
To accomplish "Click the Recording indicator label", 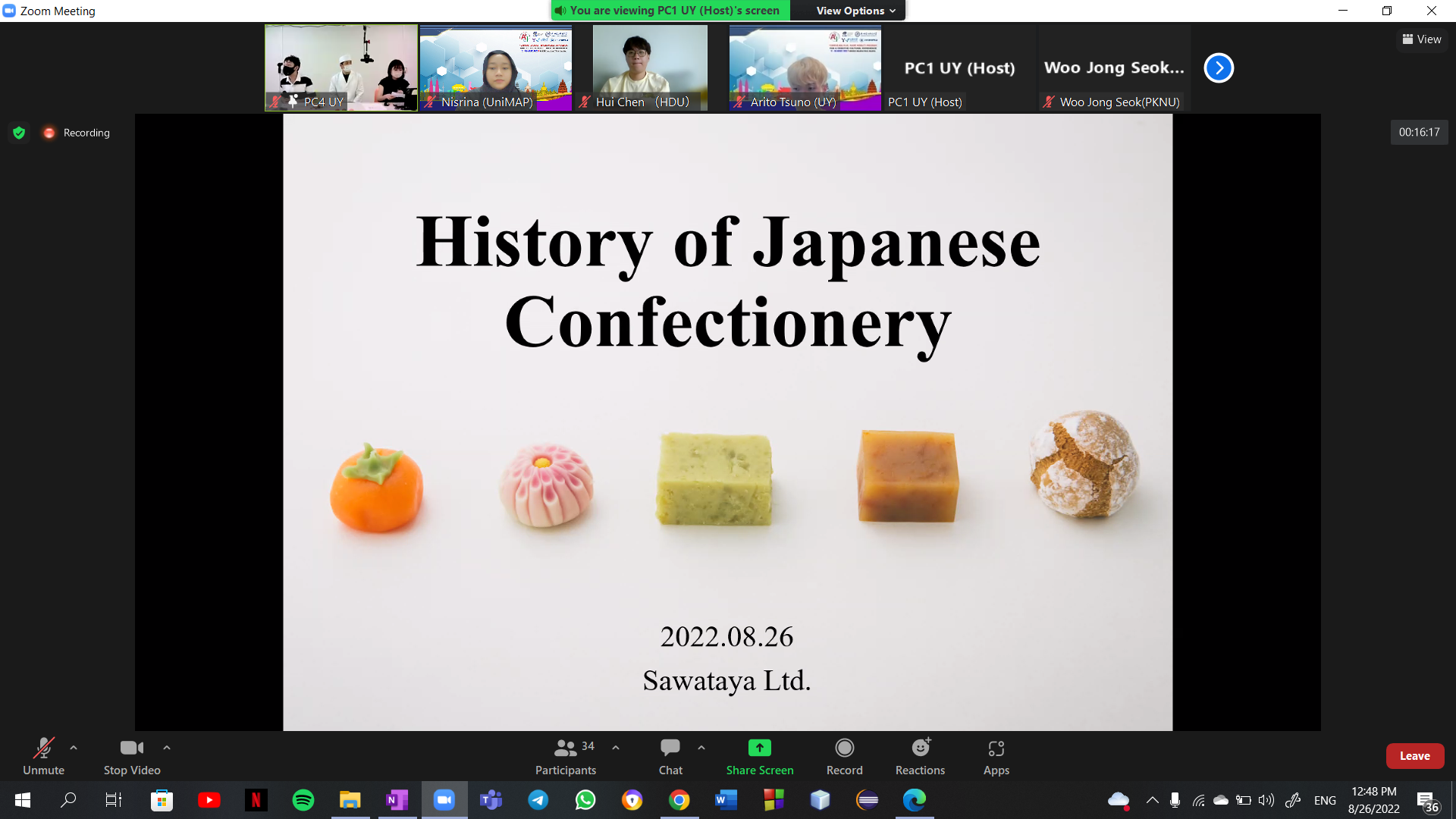I will coord(86,133).
